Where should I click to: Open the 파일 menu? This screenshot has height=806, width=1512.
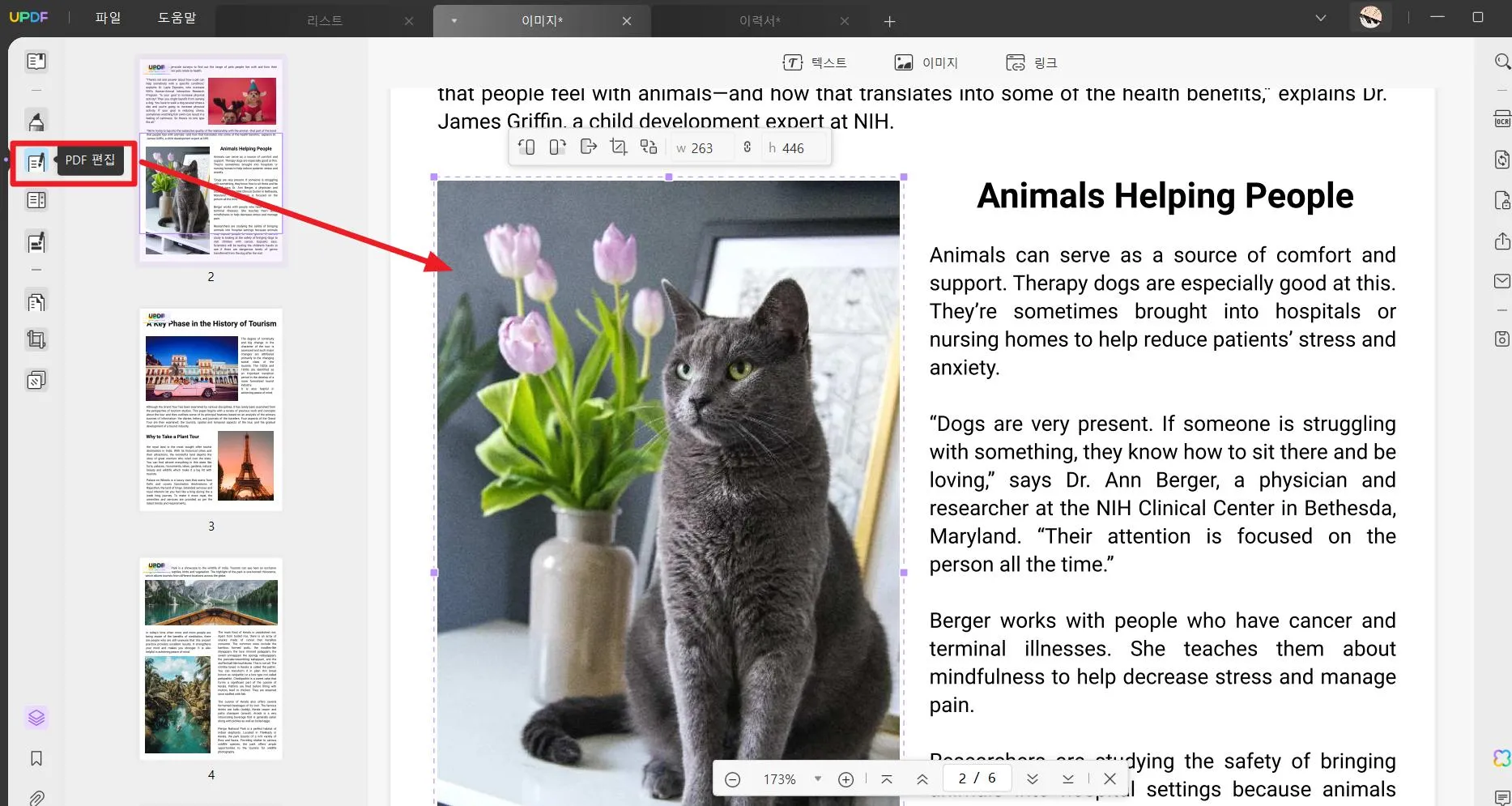[x=108, y=18]
